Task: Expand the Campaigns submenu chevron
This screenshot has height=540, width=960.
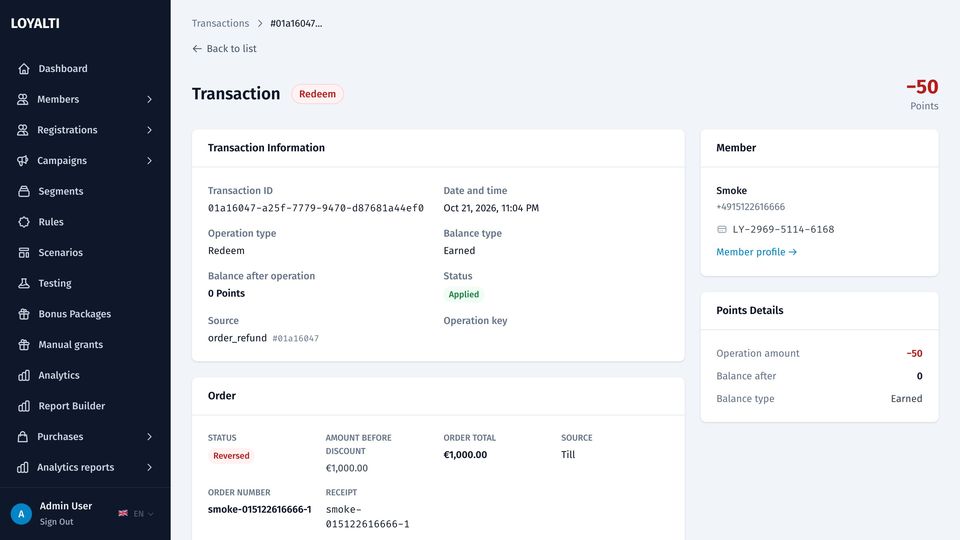Action: [x=149, y=160]
